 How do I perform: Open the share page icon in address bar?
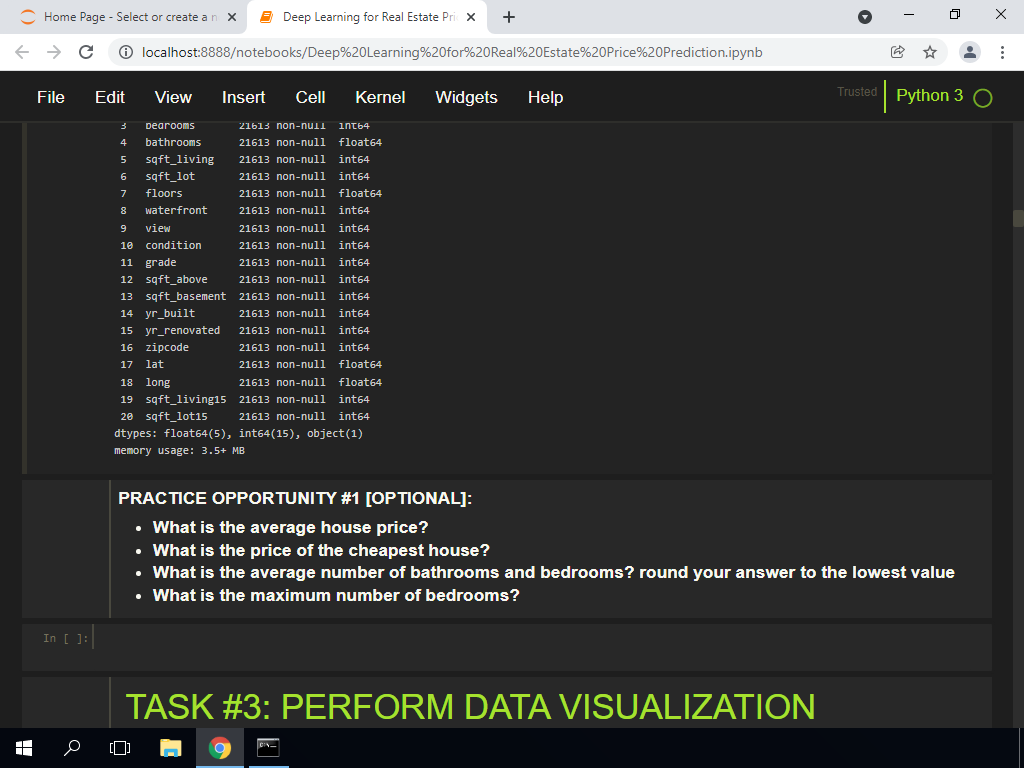(898, 52)
